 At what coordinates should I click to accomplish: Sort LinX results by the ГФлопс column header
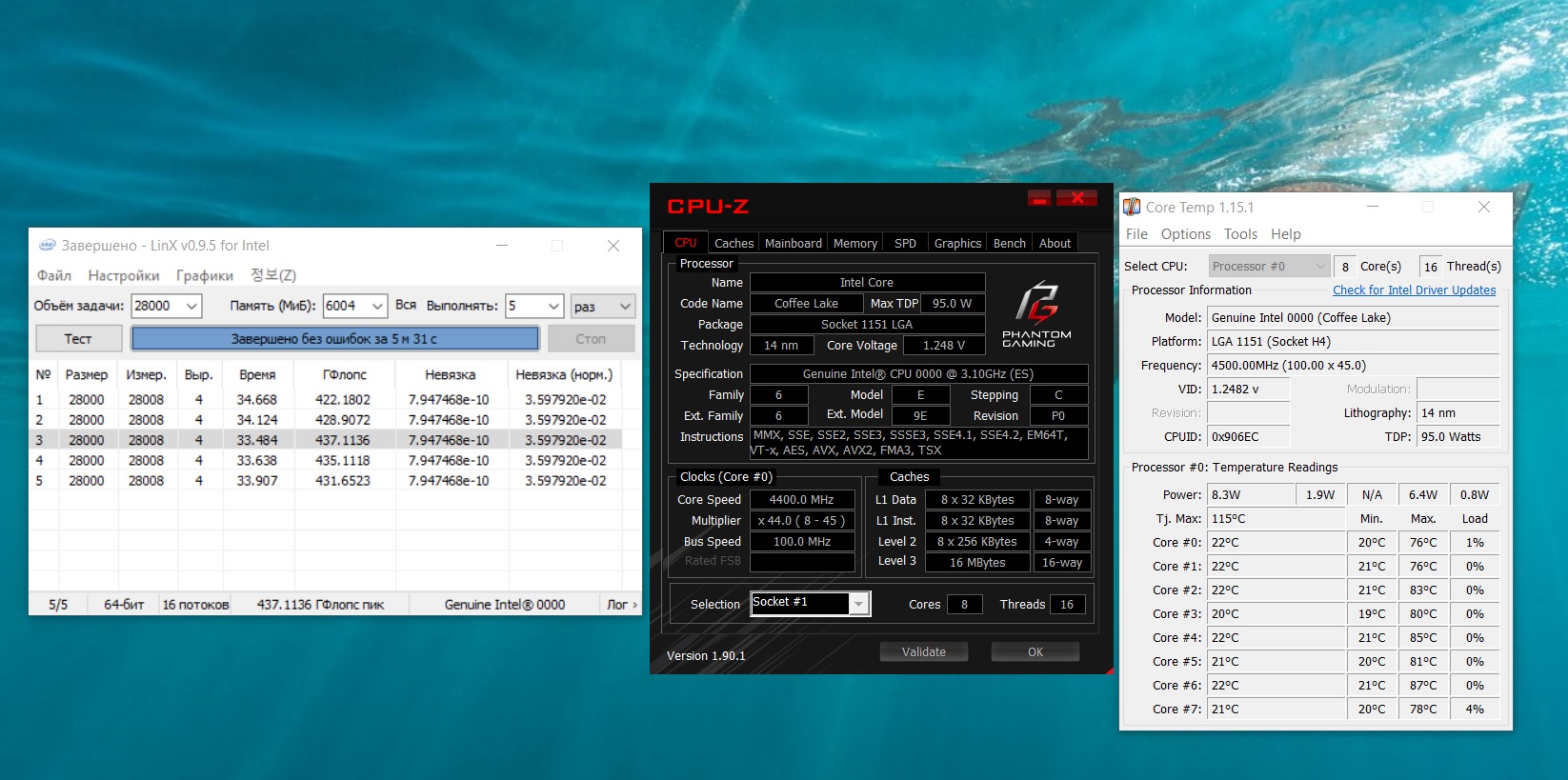point(344,374)
